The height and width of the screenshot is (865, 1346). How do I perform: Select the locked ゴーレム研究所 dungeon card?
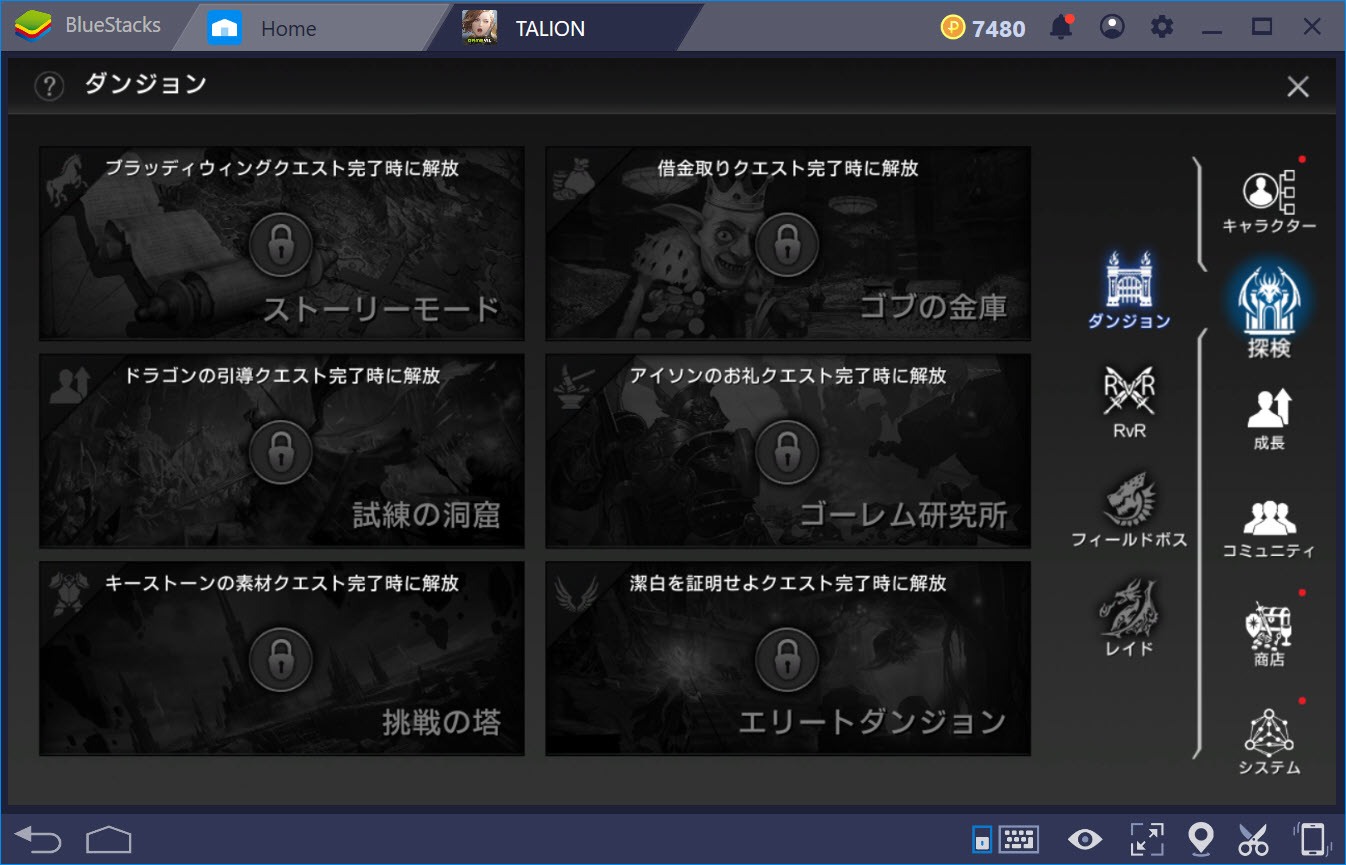[x=788, y=451]
